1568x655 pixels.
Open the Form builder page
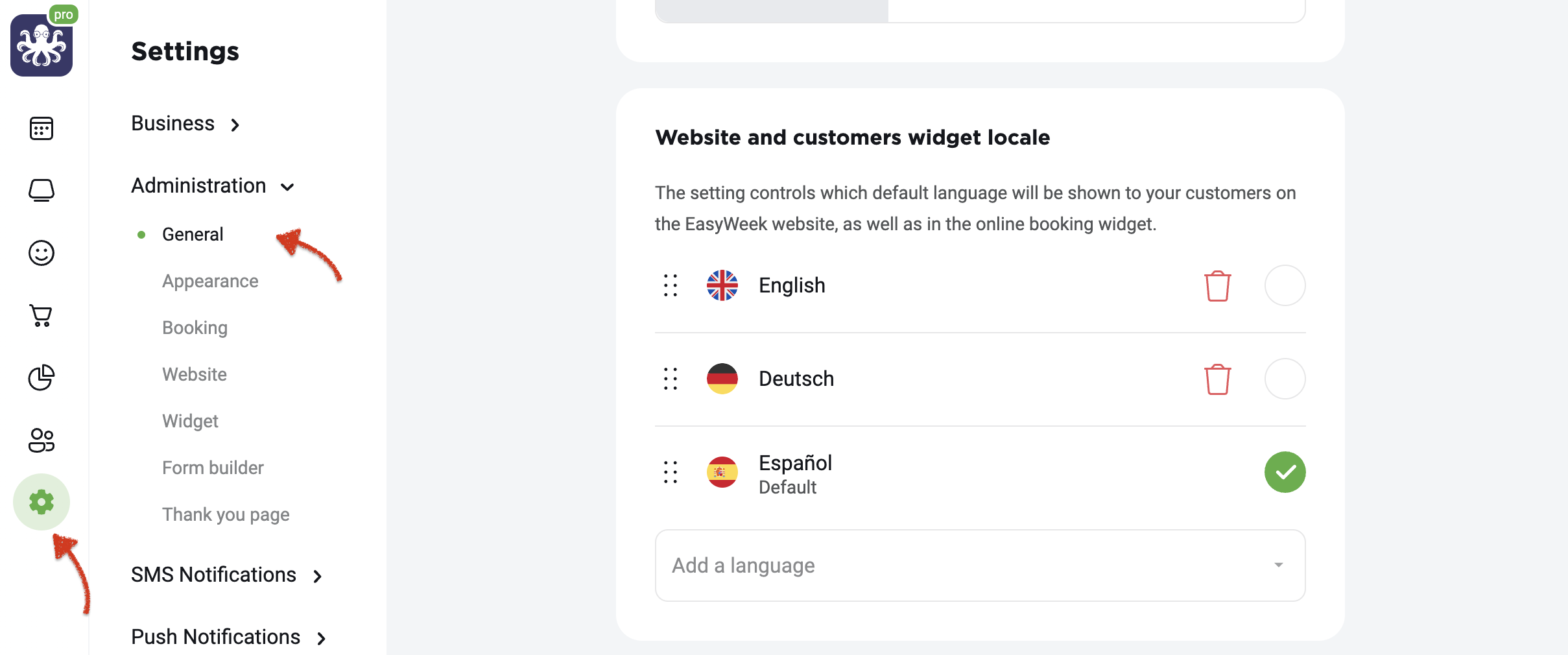[213, 468]
